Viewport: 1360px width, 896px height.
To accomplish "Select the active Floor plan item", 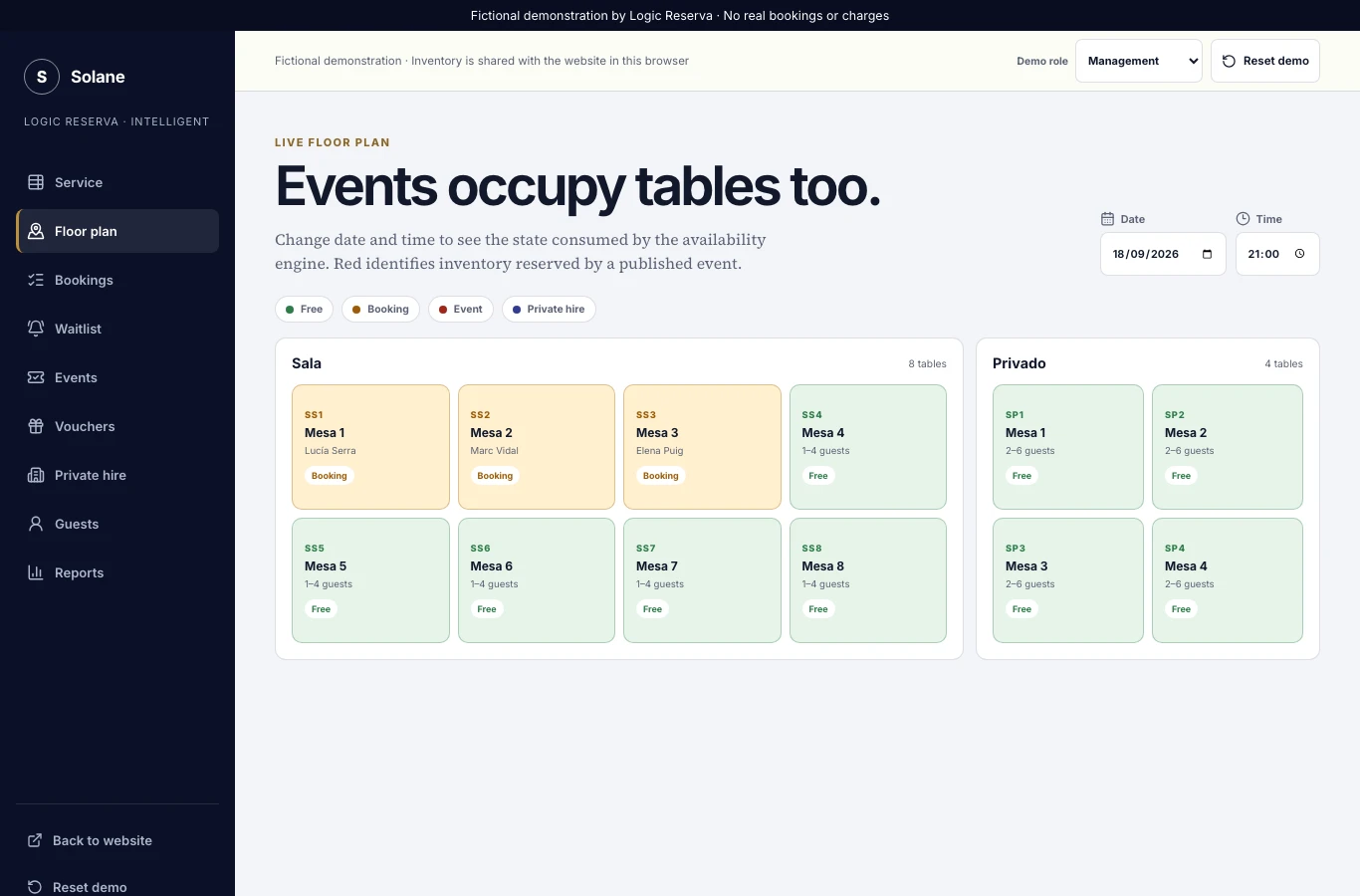I will tap(117, 231).
